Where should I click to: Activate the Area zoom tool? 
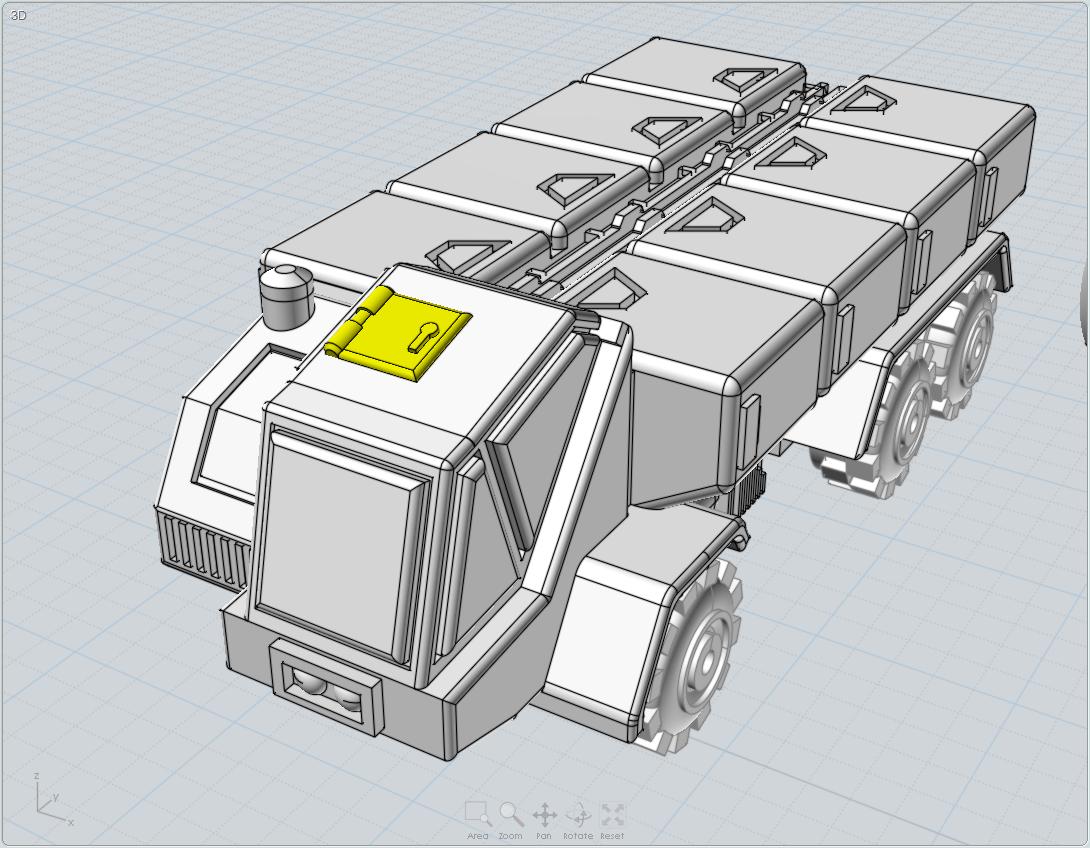478,814
